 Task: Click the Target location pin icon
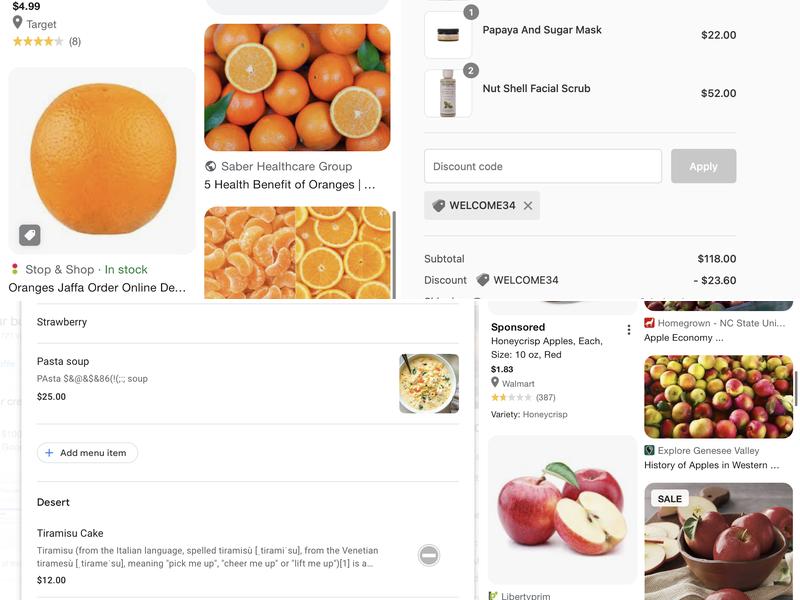pos(17,23)
